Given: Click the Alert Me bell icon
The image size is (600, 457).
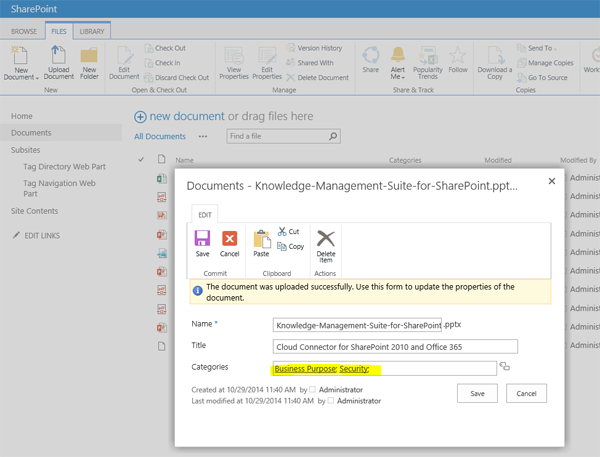Looking at the screenshot, I should click(398, 55).
